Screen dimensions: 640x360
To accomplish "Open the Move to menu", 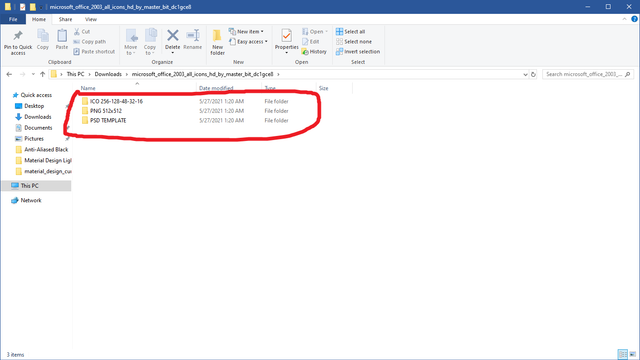I will [x=131, y=42].
